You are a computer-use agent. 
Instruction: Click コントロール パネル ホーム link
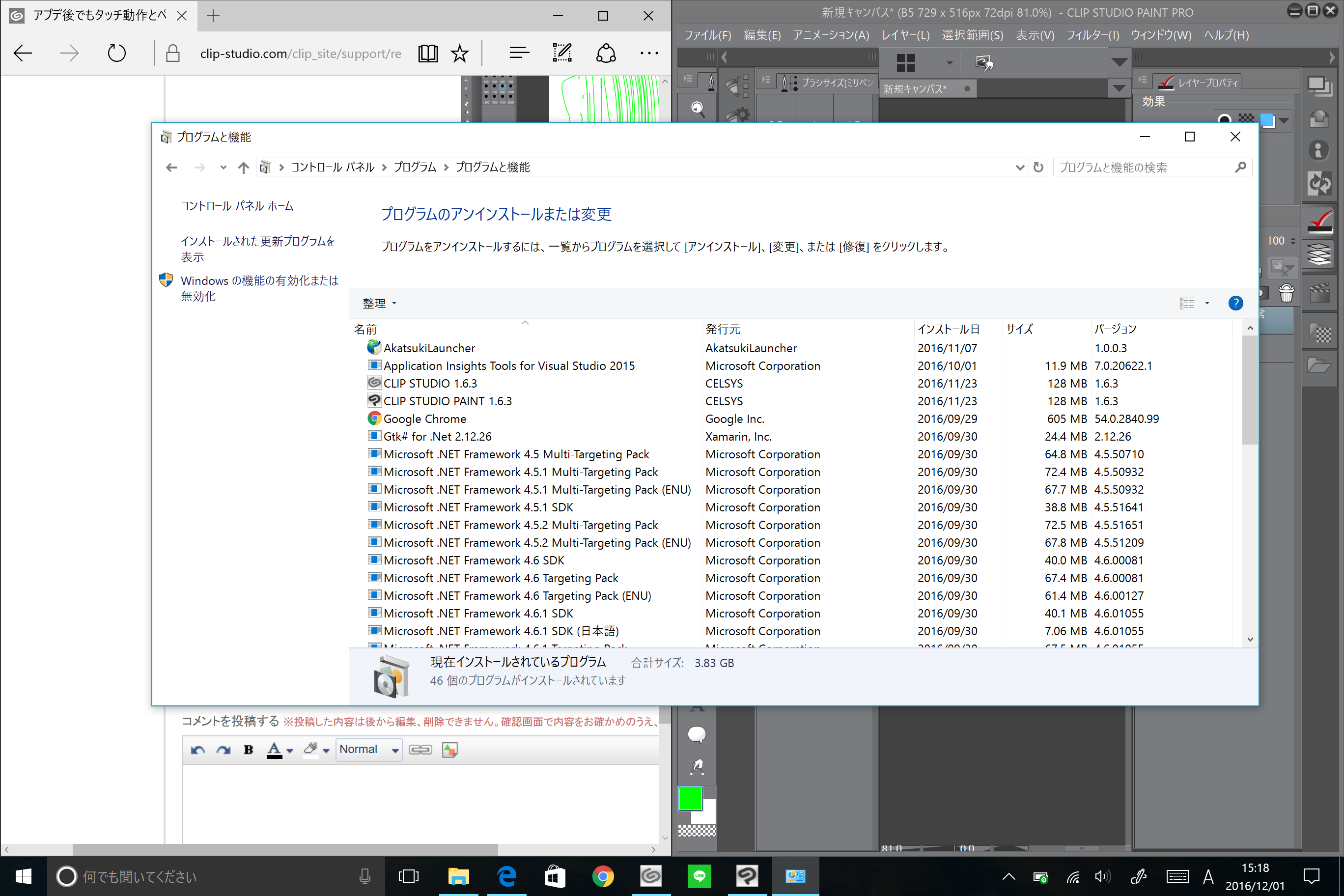coord(237,206)
